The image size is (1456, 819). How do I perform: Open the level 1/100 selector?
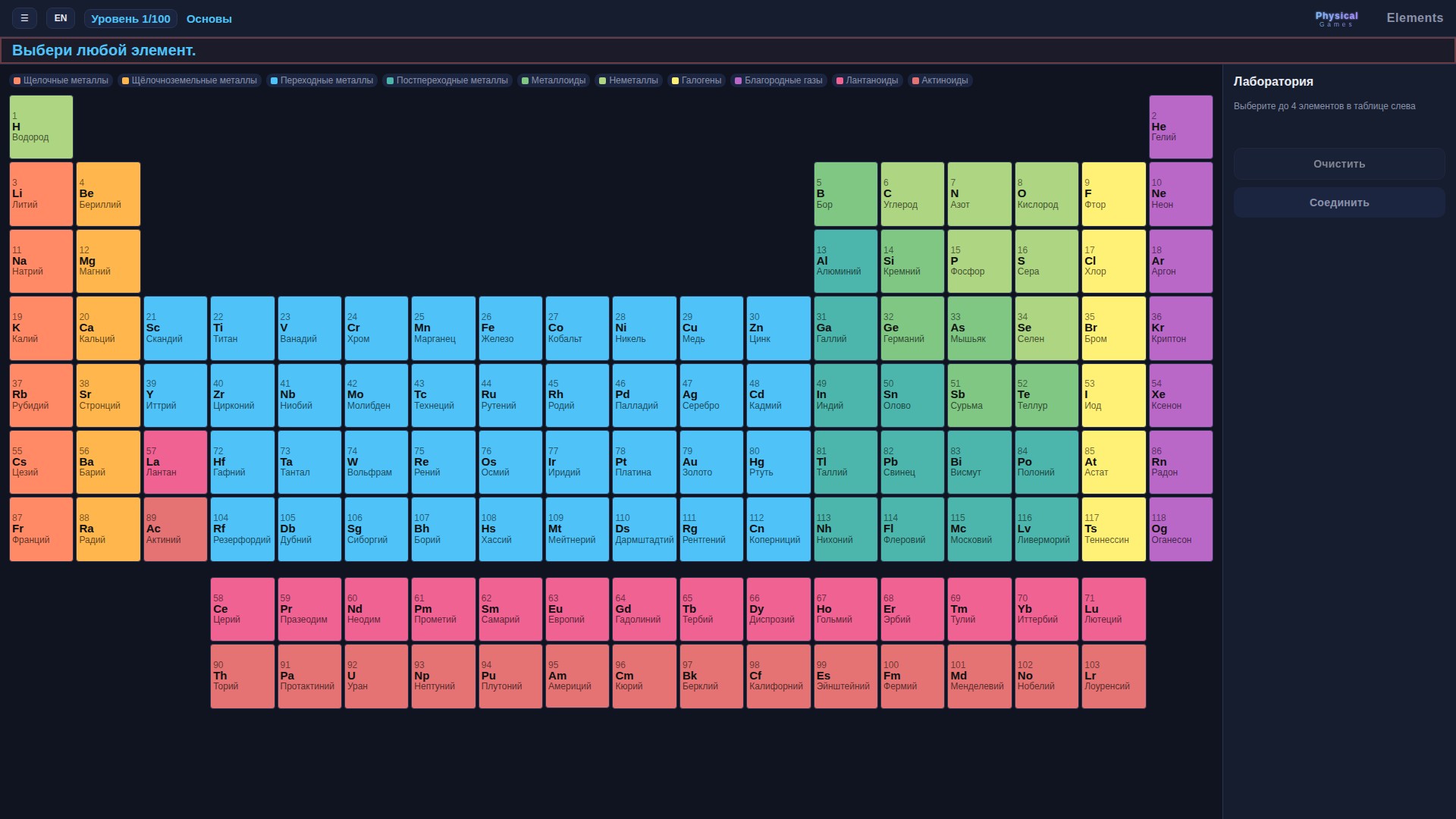[130, 19]
